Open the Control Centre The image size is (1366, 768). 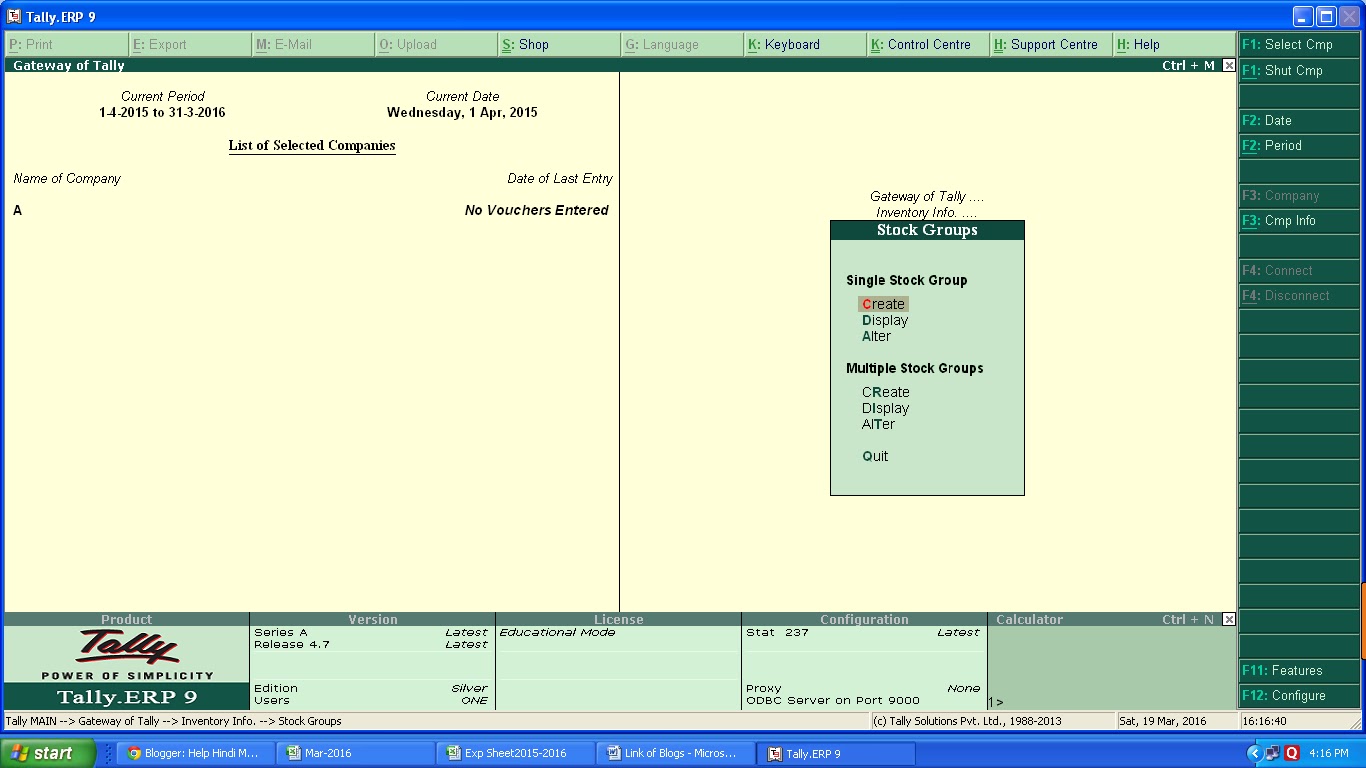click(928, 45)
